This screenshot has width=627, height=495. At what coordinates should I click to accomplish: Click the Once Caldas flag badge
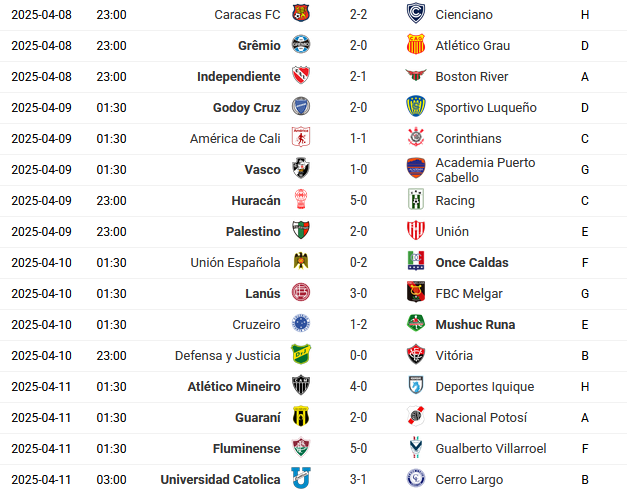pos(416,261)
